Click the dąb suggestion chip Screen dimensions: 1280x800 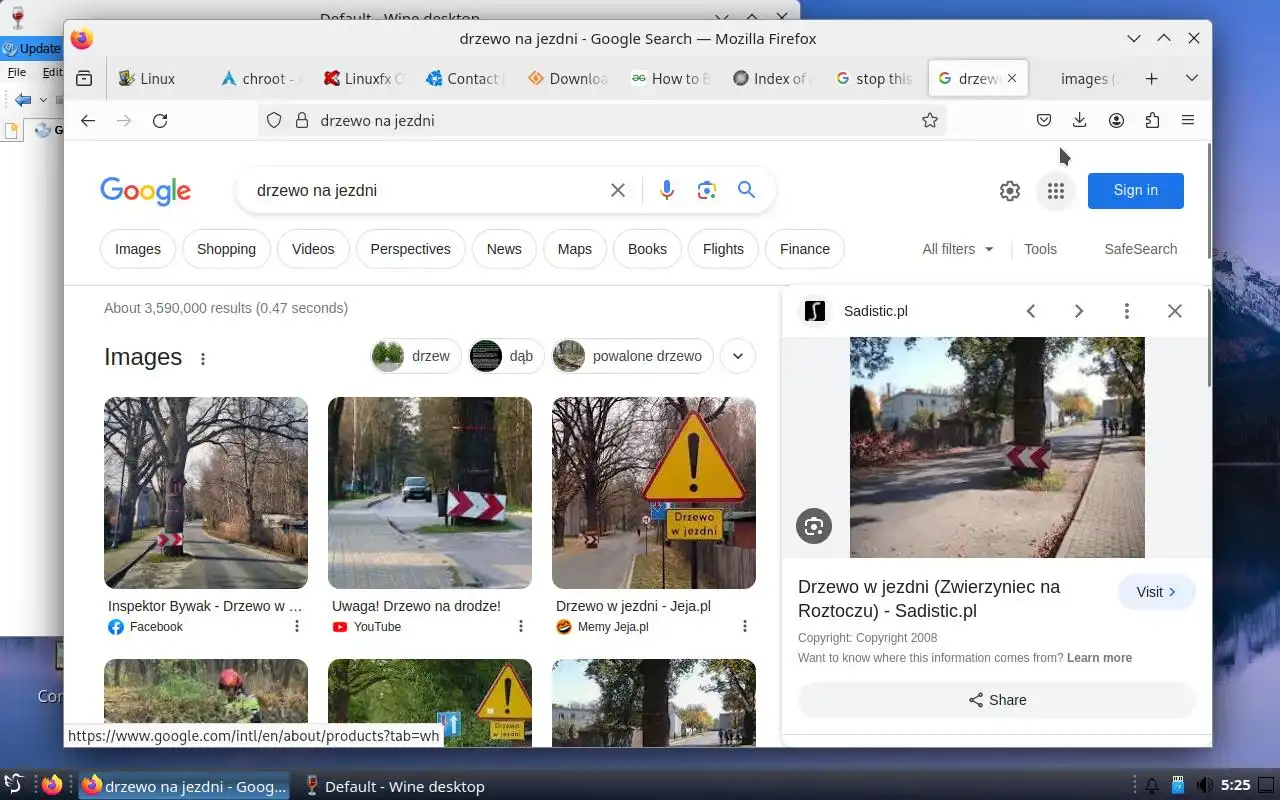(506, 355)
